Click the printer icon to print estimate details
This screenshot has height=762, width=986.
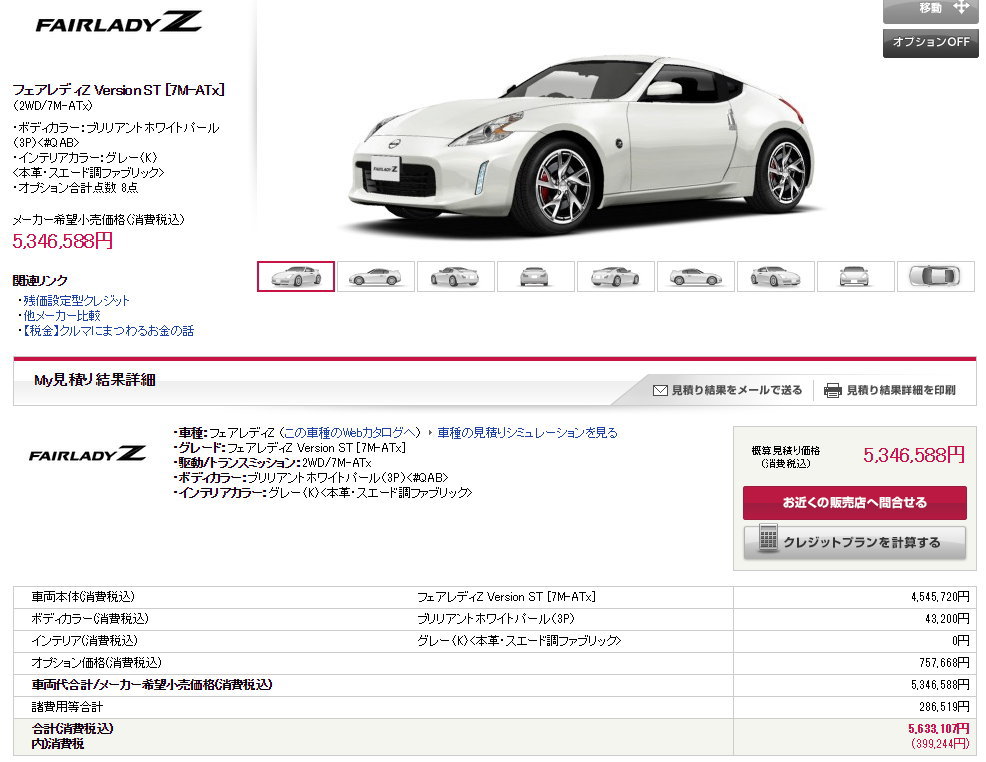833,390
